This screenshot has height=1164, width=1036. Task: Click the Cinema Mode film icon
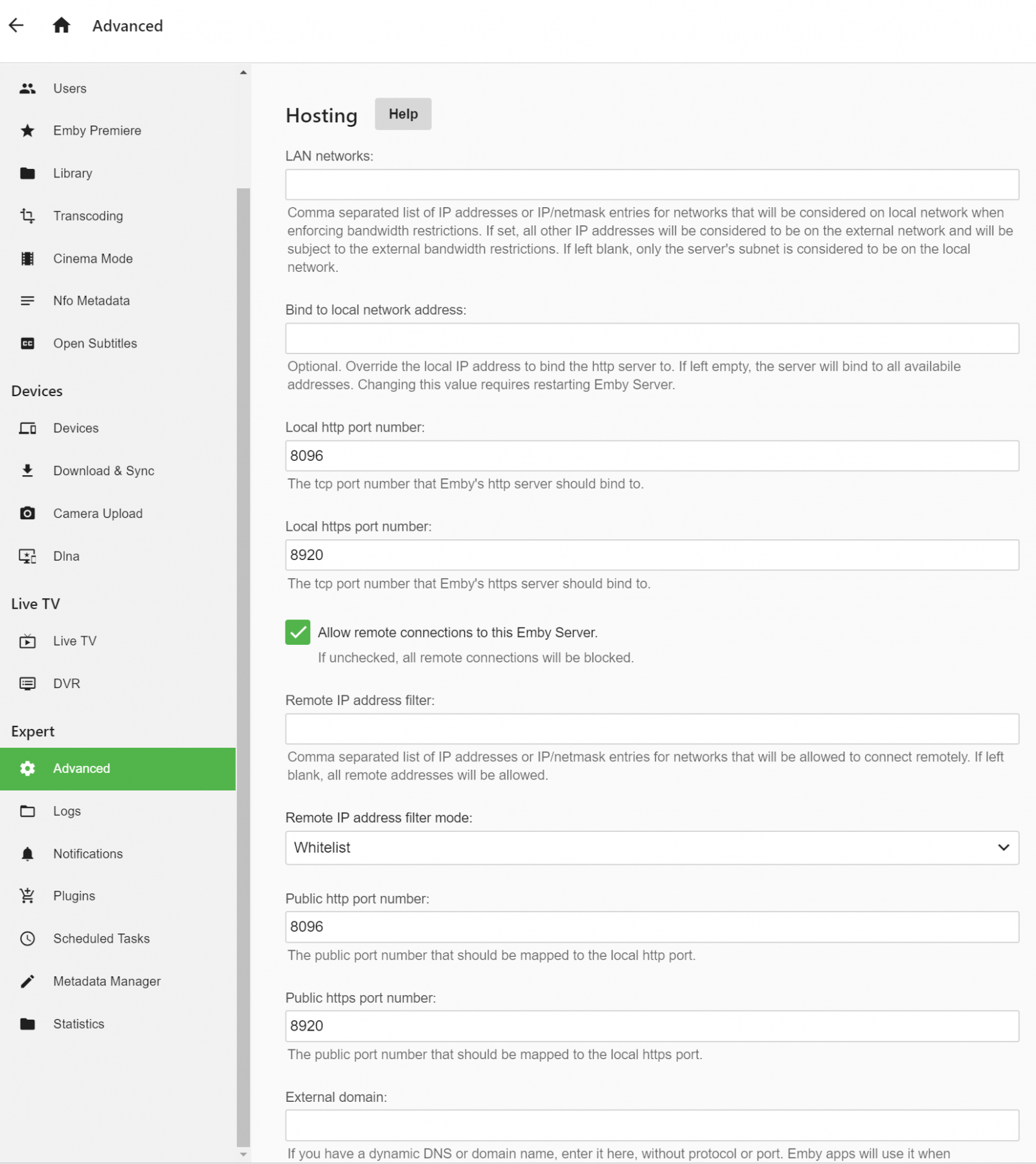coord(27,258)
